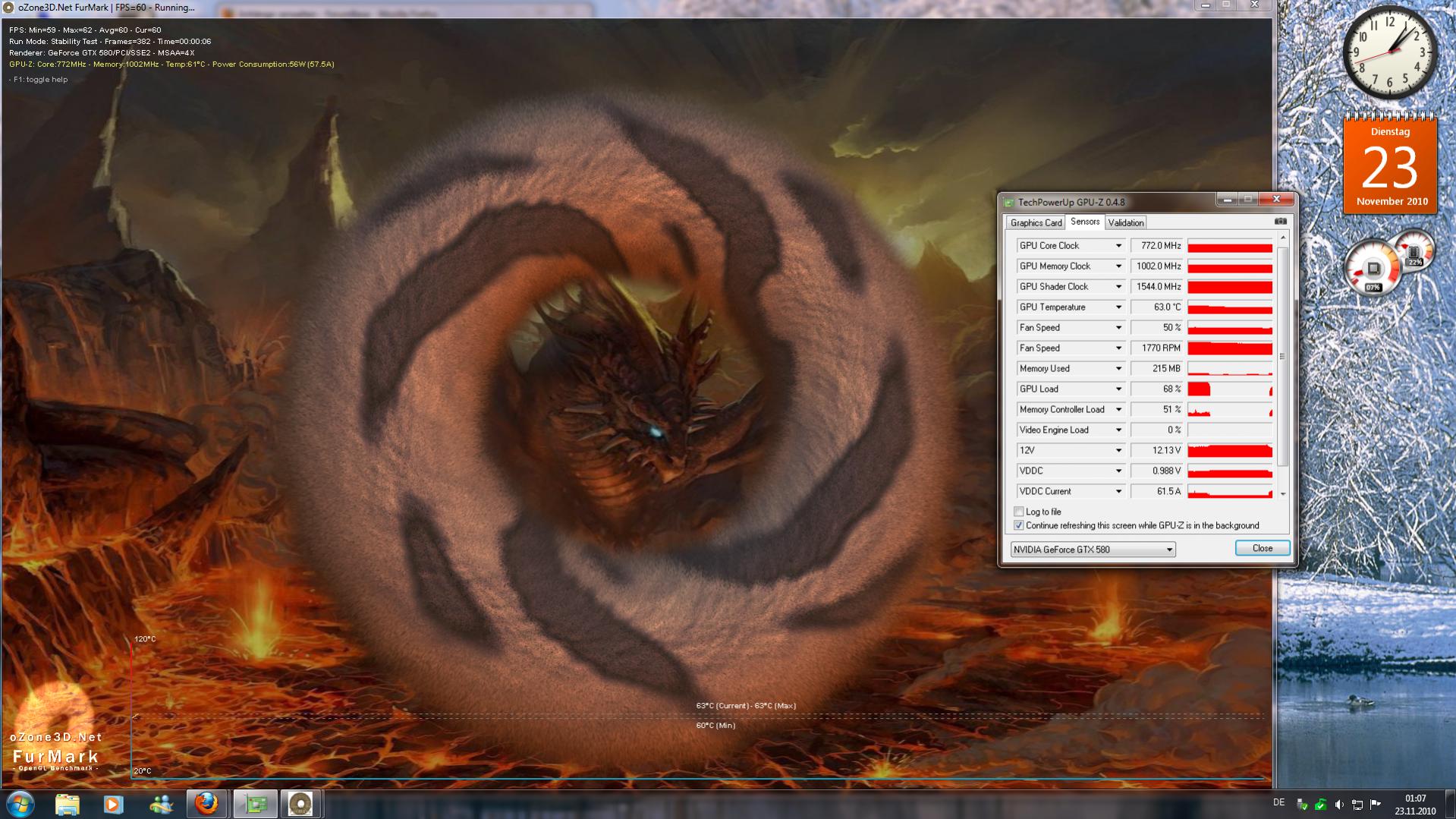Open the network connection tray icon
The width and height of the screenshot is (1456, 819).
pos(1357,805)
